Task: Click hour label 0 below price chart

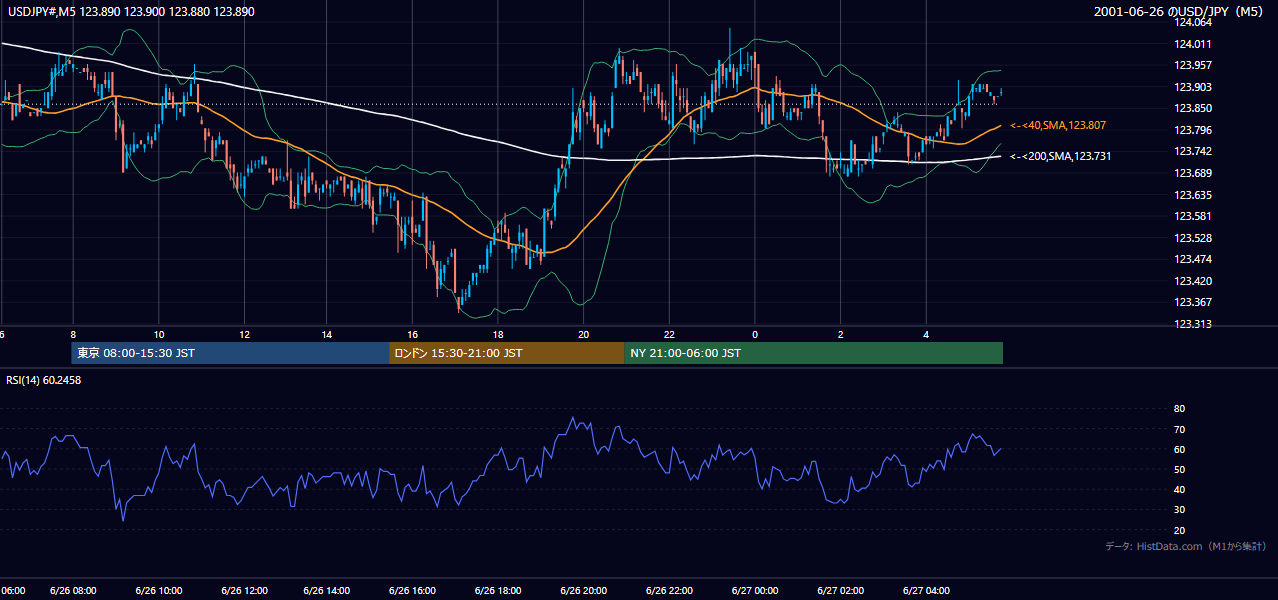Action: 755,334
